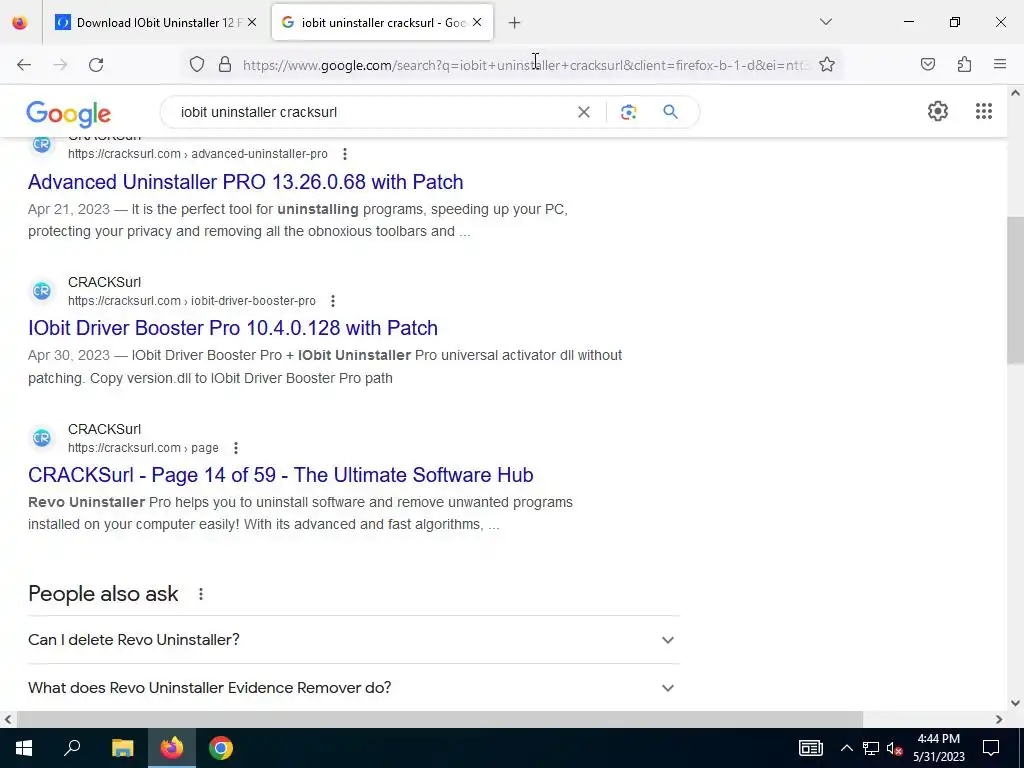Click the cracksurl.com page URL
Image resolution: width=1024 pixels, height=768 pixels.
[143, 448]
